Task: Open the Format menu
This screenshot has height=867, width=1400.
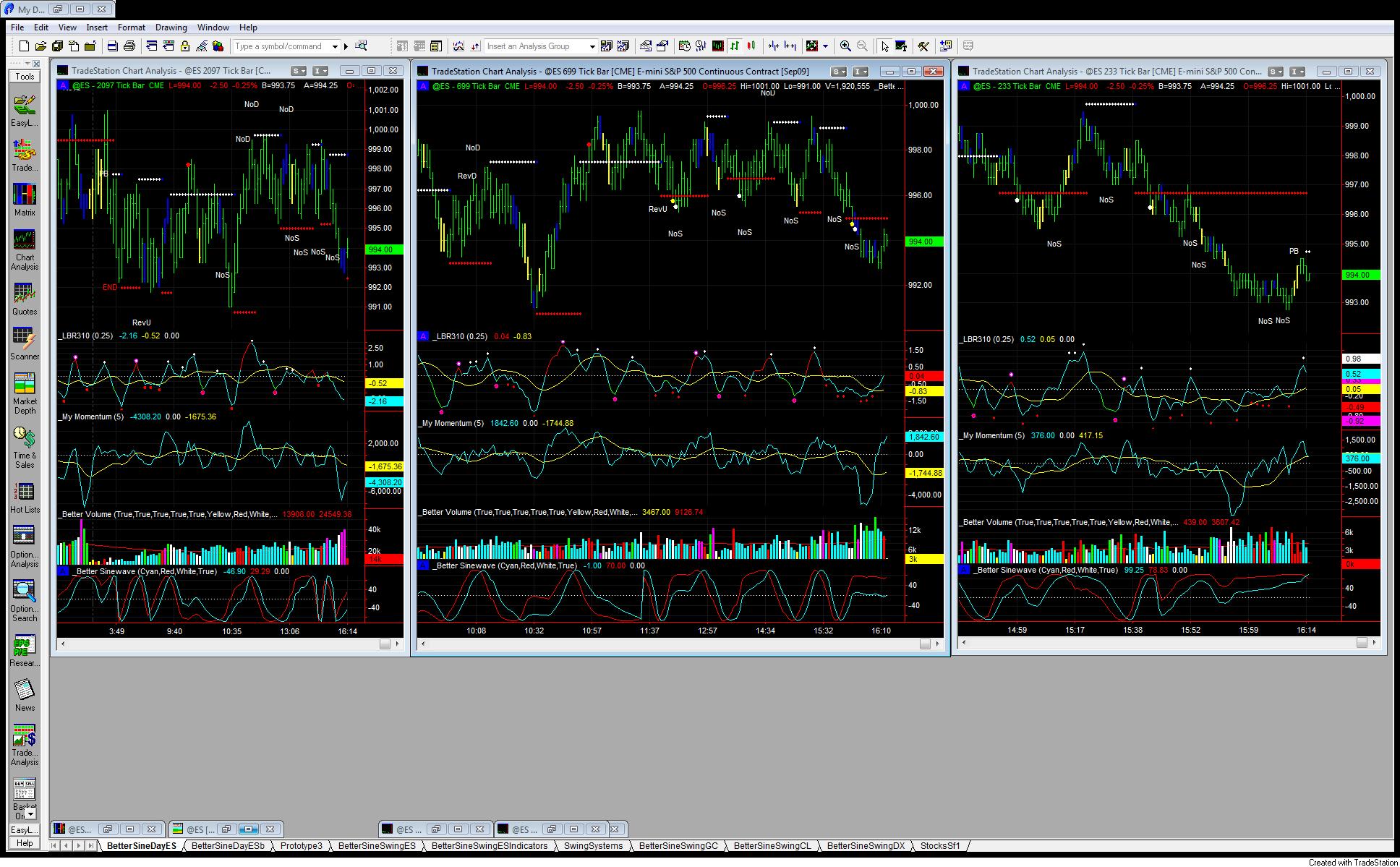Action: point(132,27)
